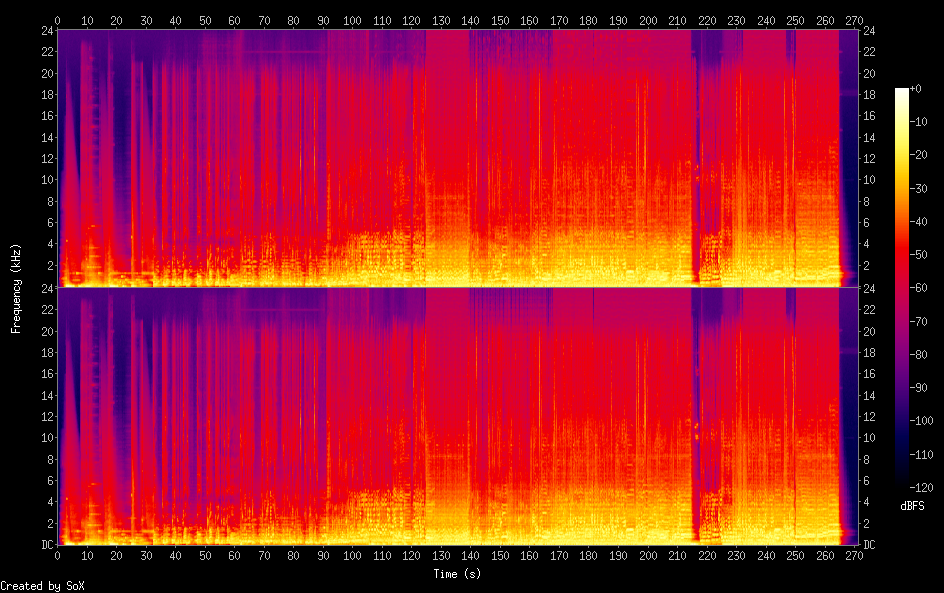Click the "Frequency (kHz)" vertical axis title
This screenshot has height=593, width=944.
coord(16,288)
